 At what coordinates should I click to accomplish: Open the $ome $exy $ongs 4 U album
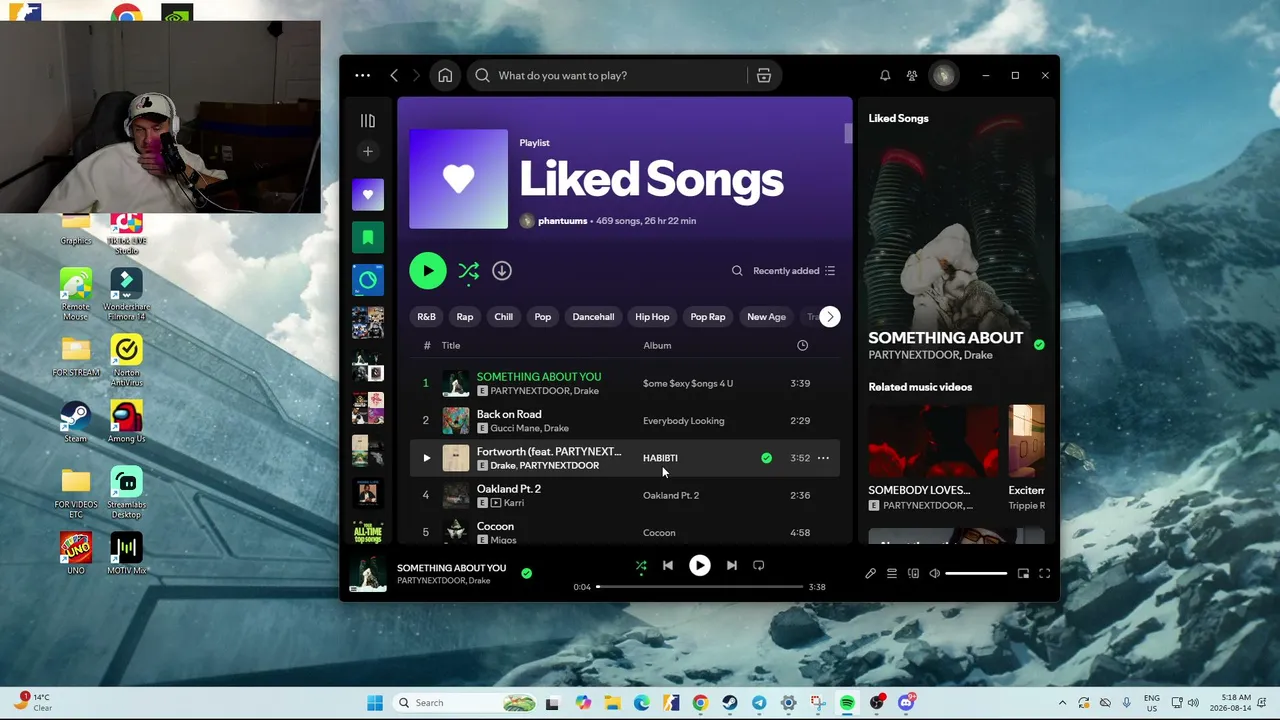pyautogui.click(x=688, y=383)
